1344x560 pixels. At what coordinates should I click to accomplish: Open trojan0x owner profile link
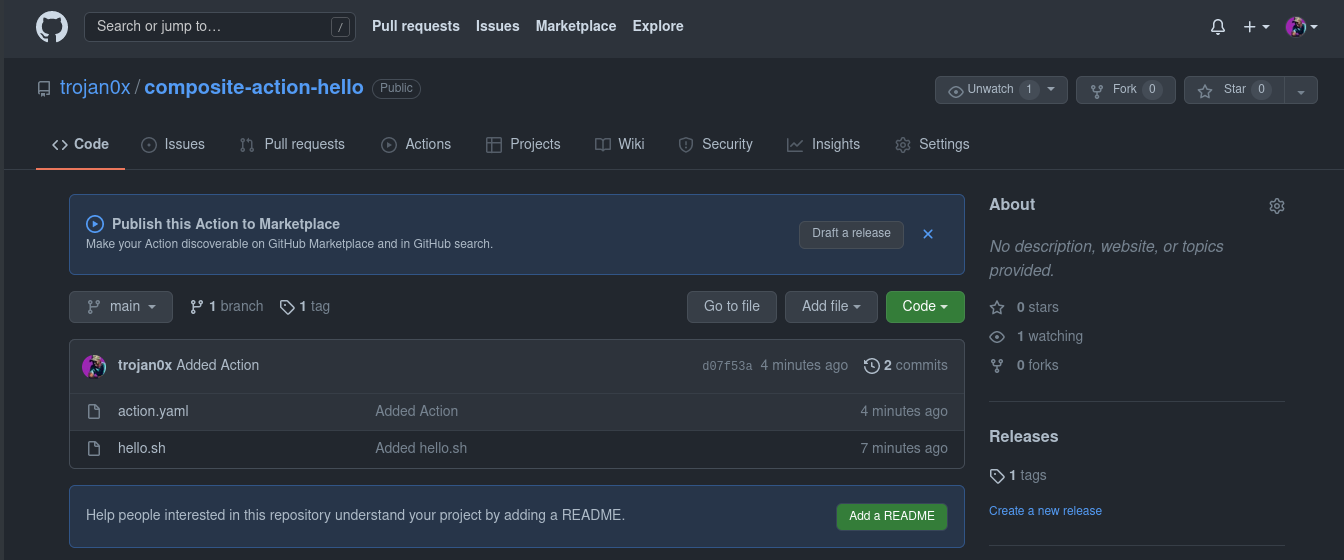(95, 87)
